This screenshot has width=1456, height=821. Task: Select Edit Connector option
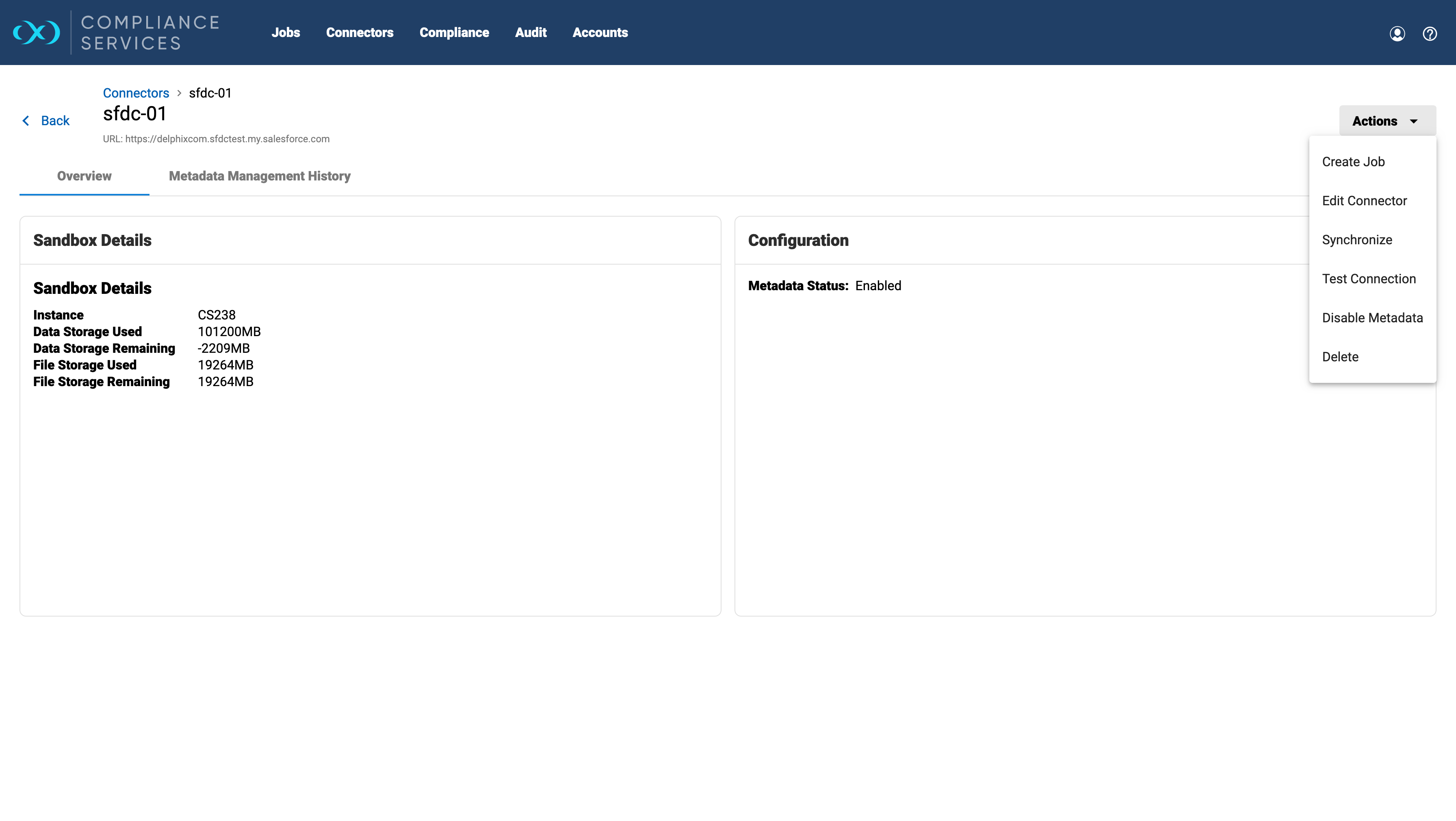point(1364,201)
